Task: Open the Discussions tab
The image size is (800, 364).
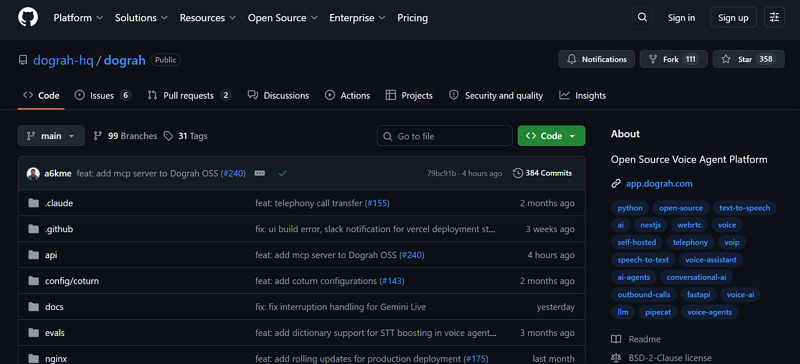Action: [x=279, y=95]
